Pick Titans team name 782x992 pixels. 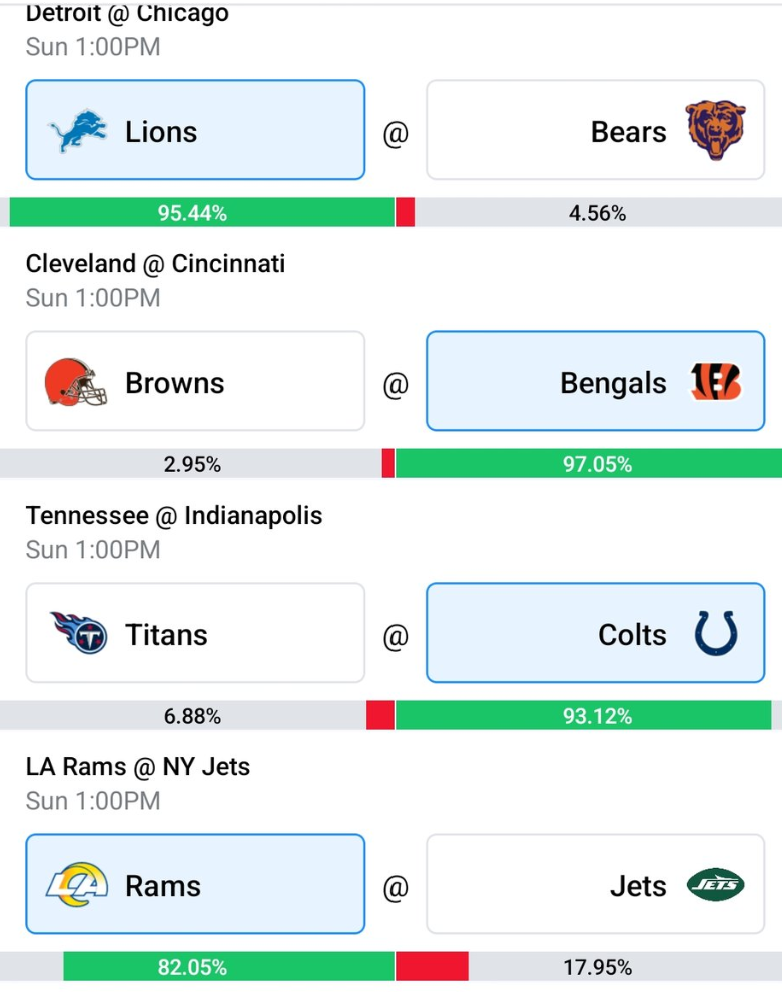point(166,635)
